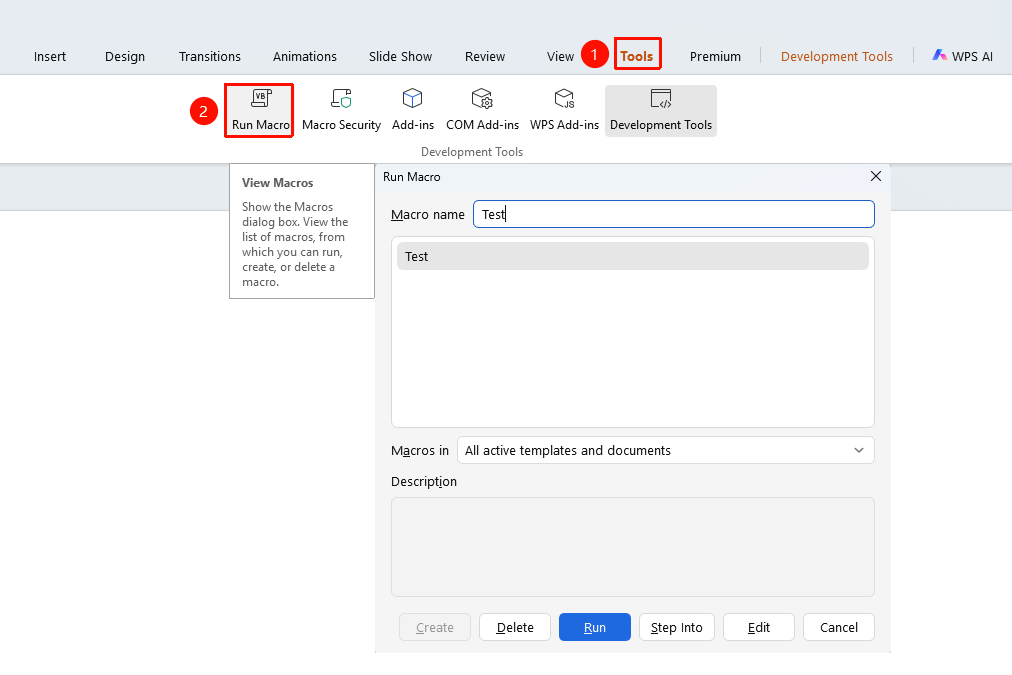The image size is (1012, 675).
Task: Open the Add-ins cube icon
Action: pyautogui.click(x=412, y=99)
